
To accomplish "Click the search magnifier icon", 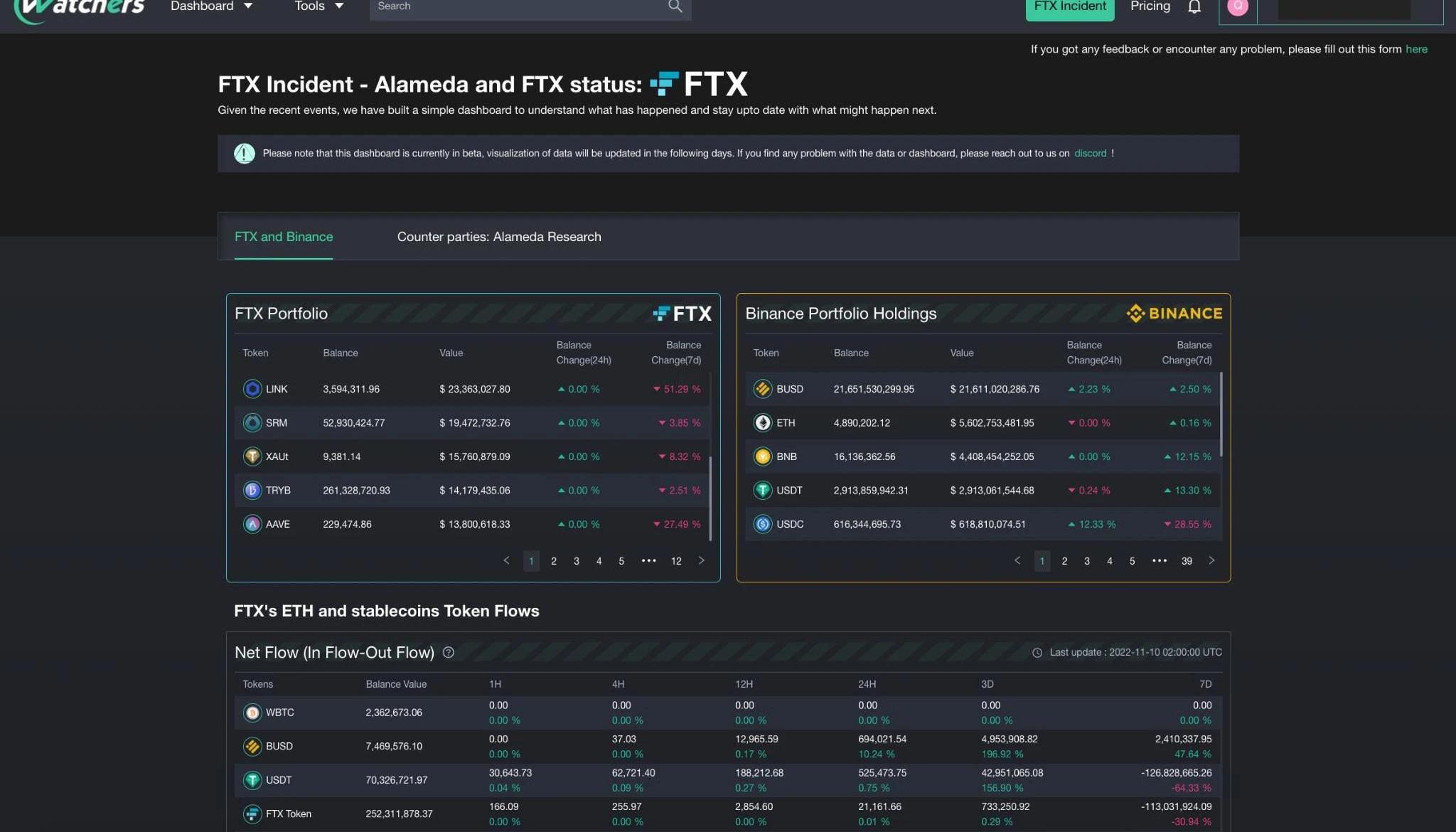I will point(675,6).
